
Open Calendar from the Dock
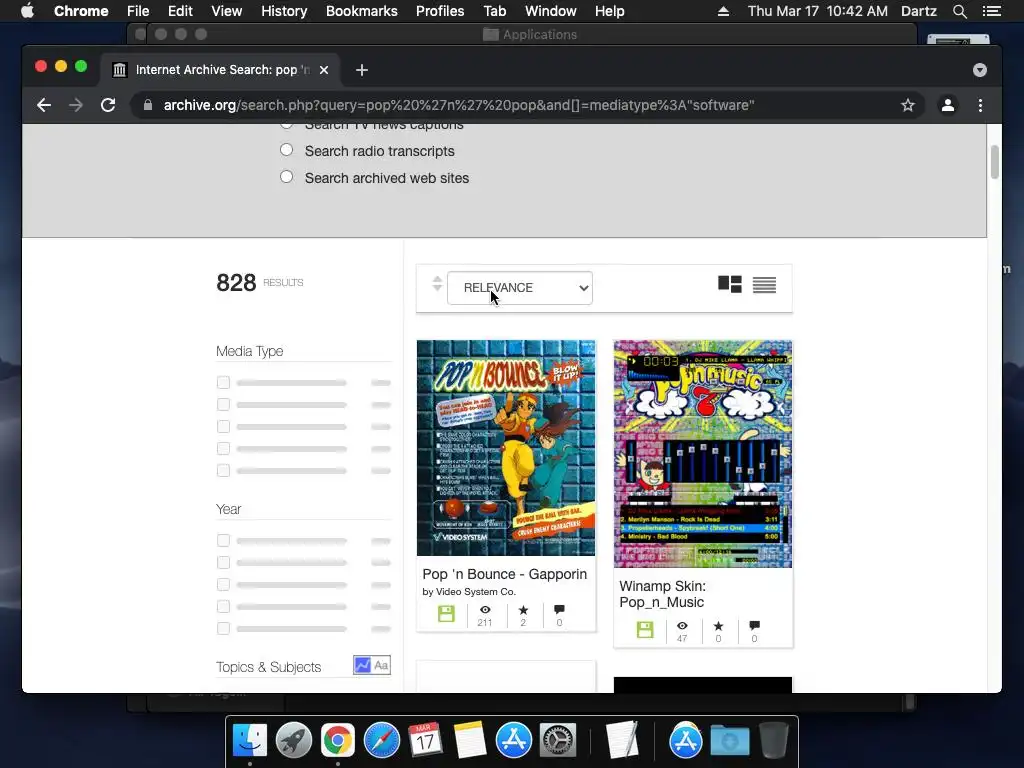coord(425,741)
